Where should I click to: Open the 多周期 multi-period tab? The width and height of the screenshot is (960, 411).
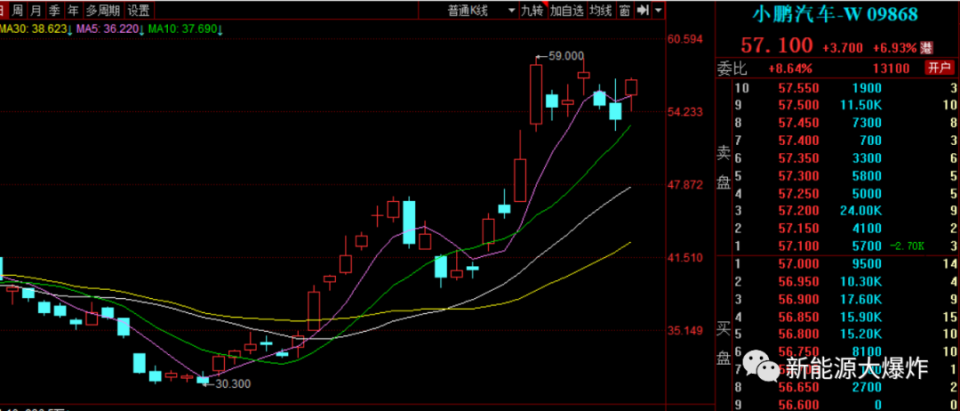tap(102, 10)
